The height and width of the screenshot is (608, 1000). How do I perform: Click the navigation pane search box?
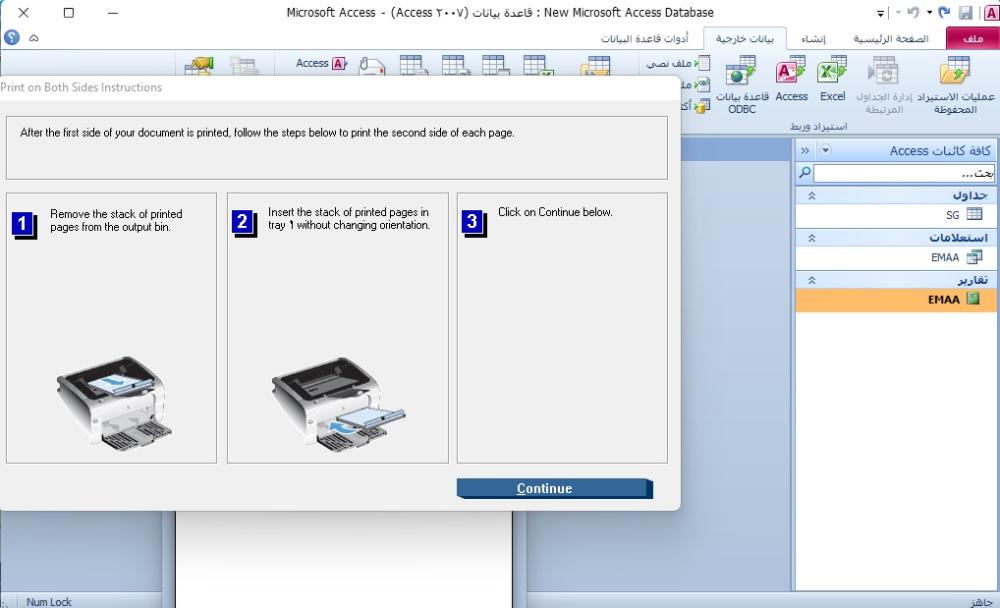[x=903, y=173]
